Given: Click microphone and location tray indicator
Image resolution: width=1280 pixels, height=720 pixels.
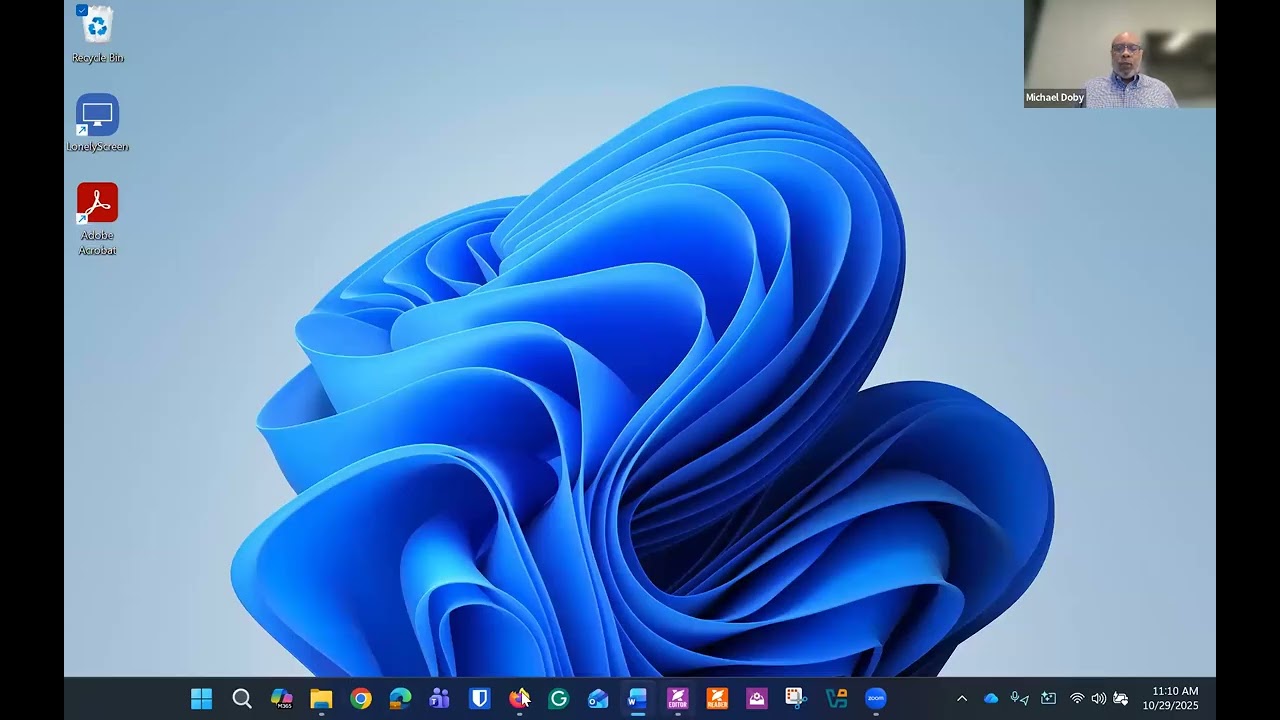Looking at the screenshot, I should pyautogui.click(x=1020, y=699).
